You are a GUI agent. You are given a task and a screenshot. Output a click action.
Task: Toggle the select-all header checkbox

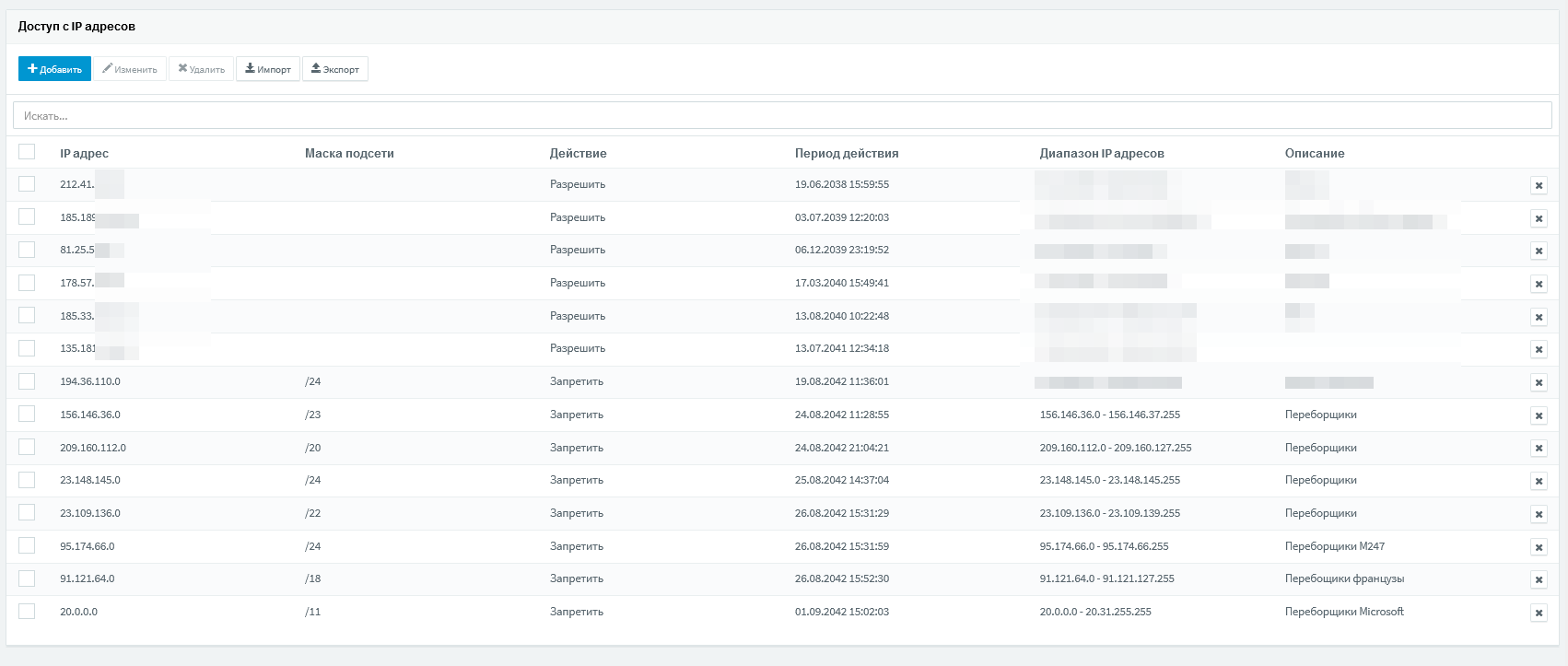tap(27, 152)
